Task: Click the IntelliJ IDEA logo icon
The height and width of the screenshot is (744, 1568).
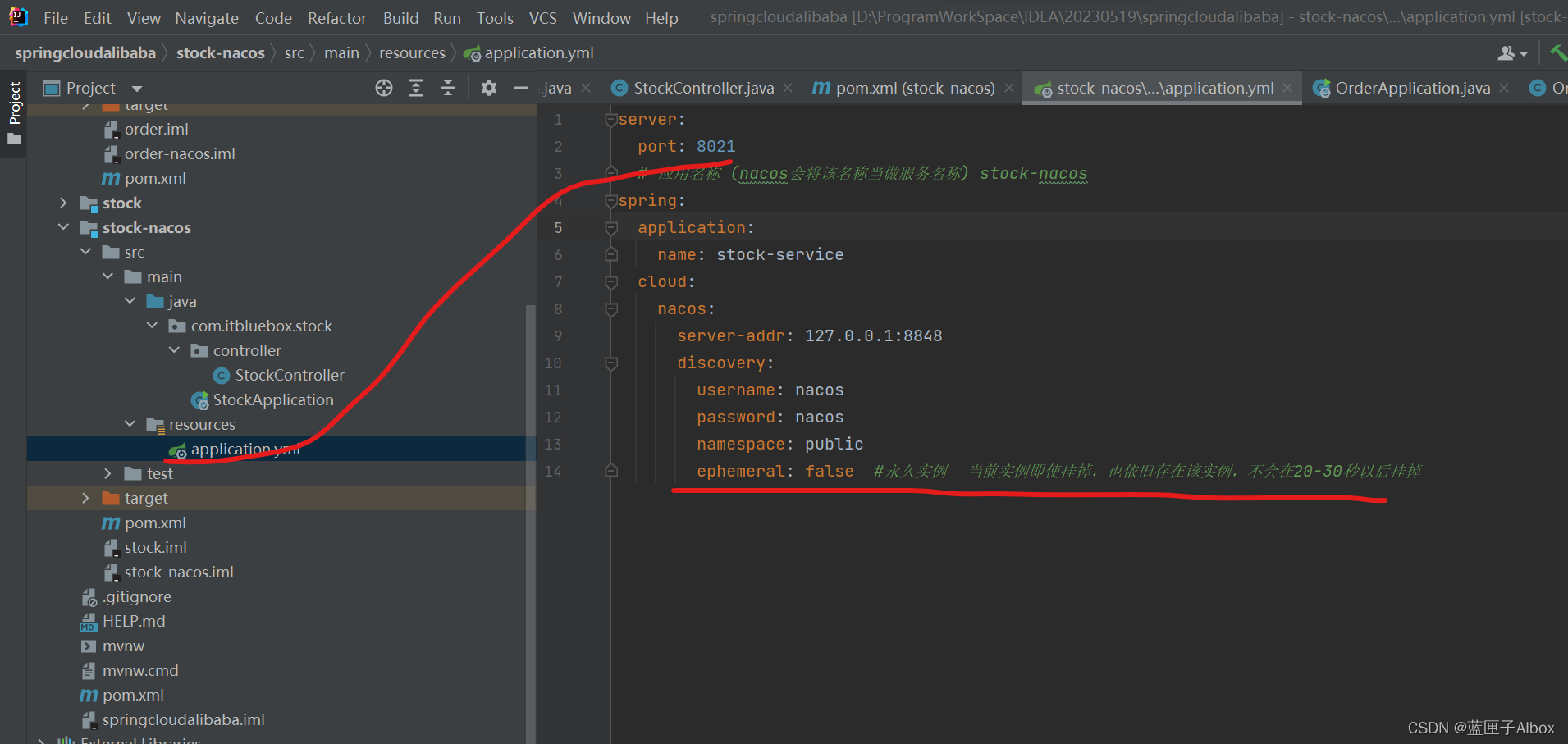Action: pyautogui.click(x=18, y=16)
